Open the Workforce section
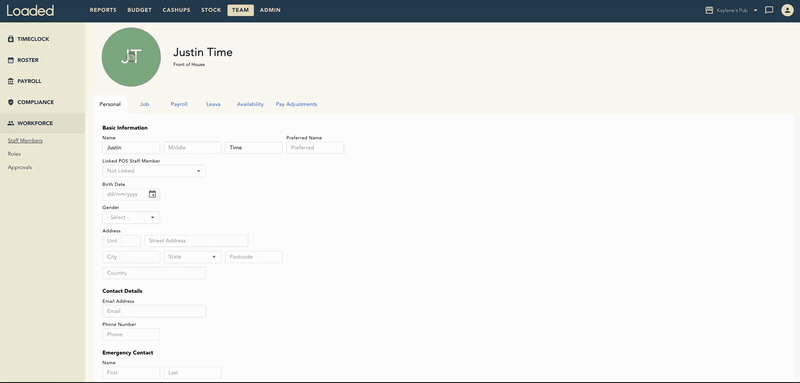 [42, 123]
